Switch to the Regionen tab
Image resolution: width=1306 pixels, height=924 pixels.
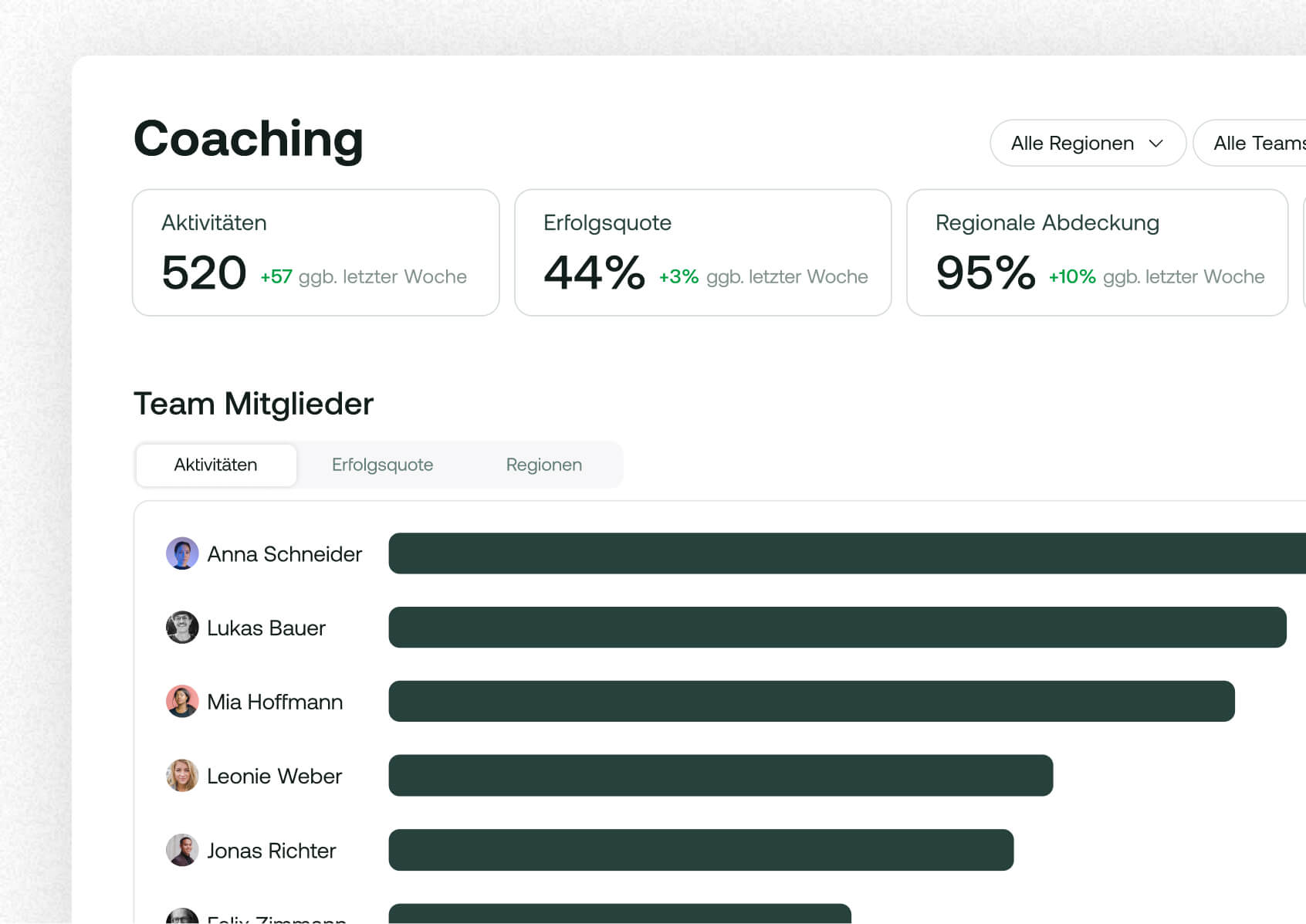pos(544,465)
